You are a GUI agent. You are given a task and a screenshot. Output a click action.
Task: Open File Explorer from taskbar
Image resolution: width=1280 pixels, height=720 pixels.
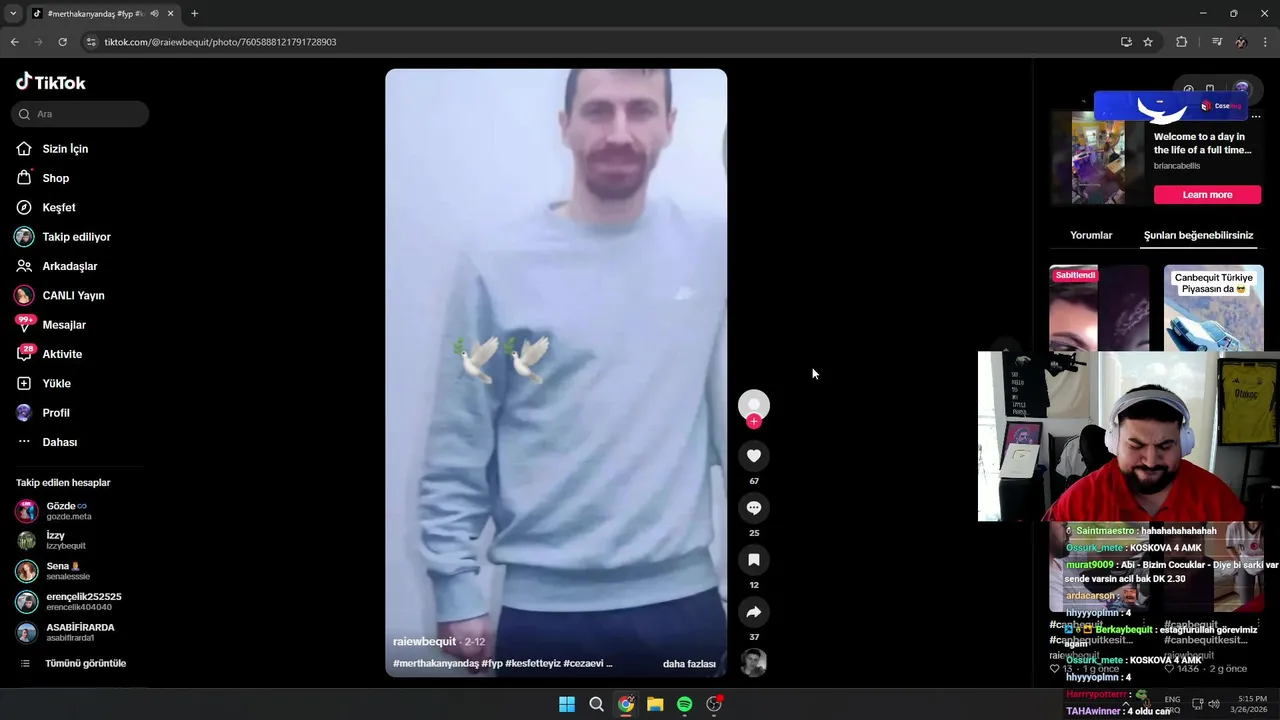pyautogui.click(x=655, y=704)
